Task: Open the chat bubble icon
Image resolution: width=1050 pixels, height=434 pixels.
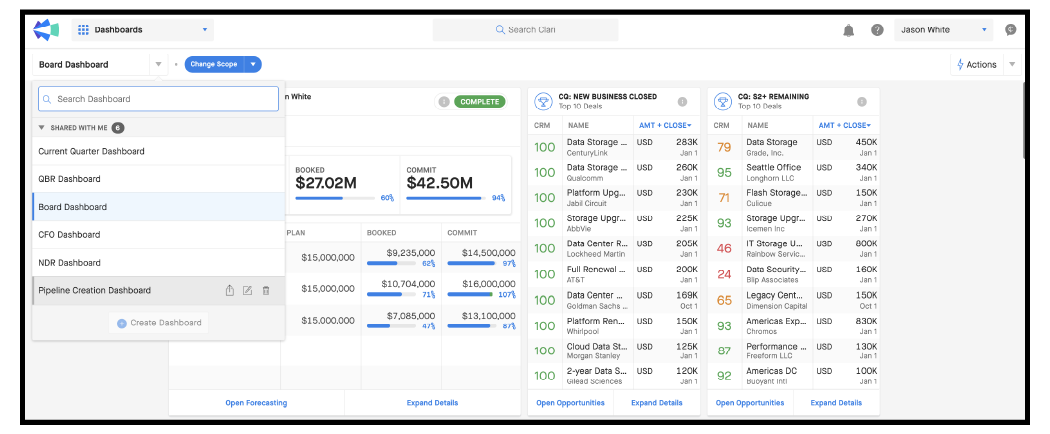Action: pos(1011,29)
